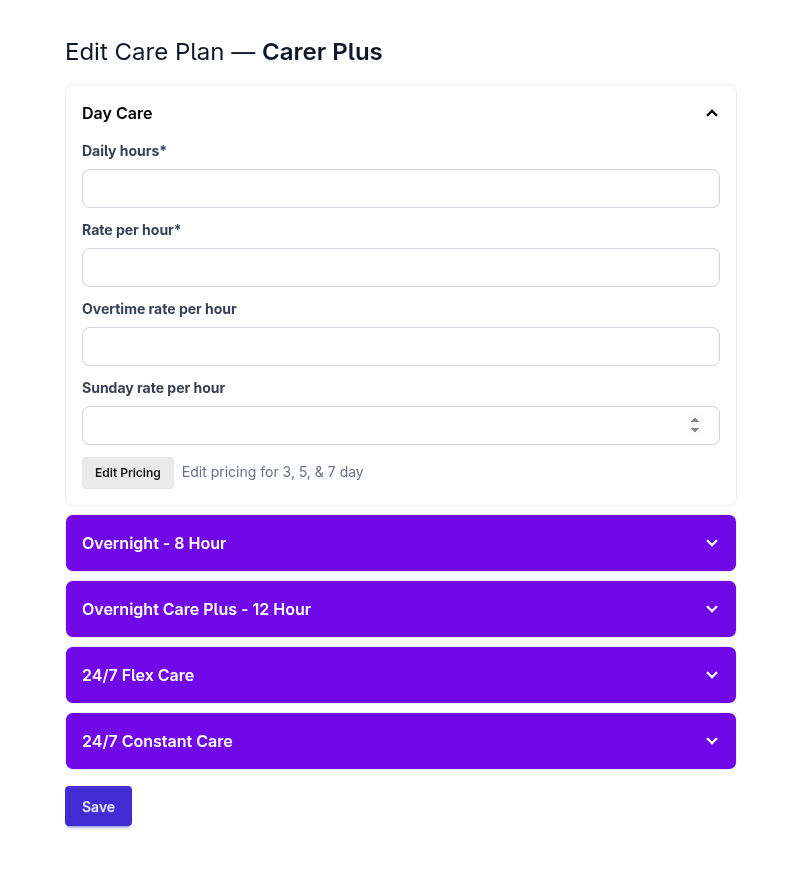The image size is (808, 890).
Task: Click the 24/7 Constant Care chevron icon
Action: click(712, 741)
